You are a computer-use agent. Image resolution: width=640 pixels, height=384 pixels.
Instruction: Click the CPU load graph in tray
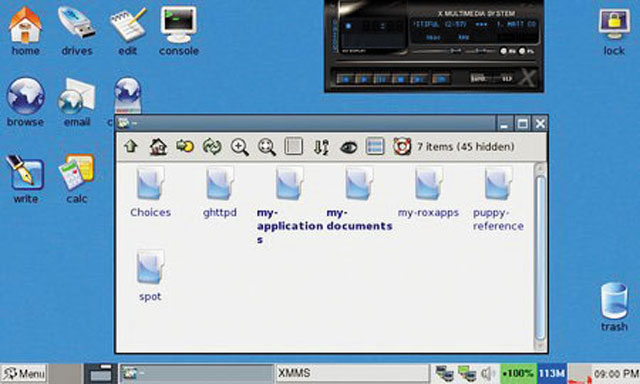[579, 373]
